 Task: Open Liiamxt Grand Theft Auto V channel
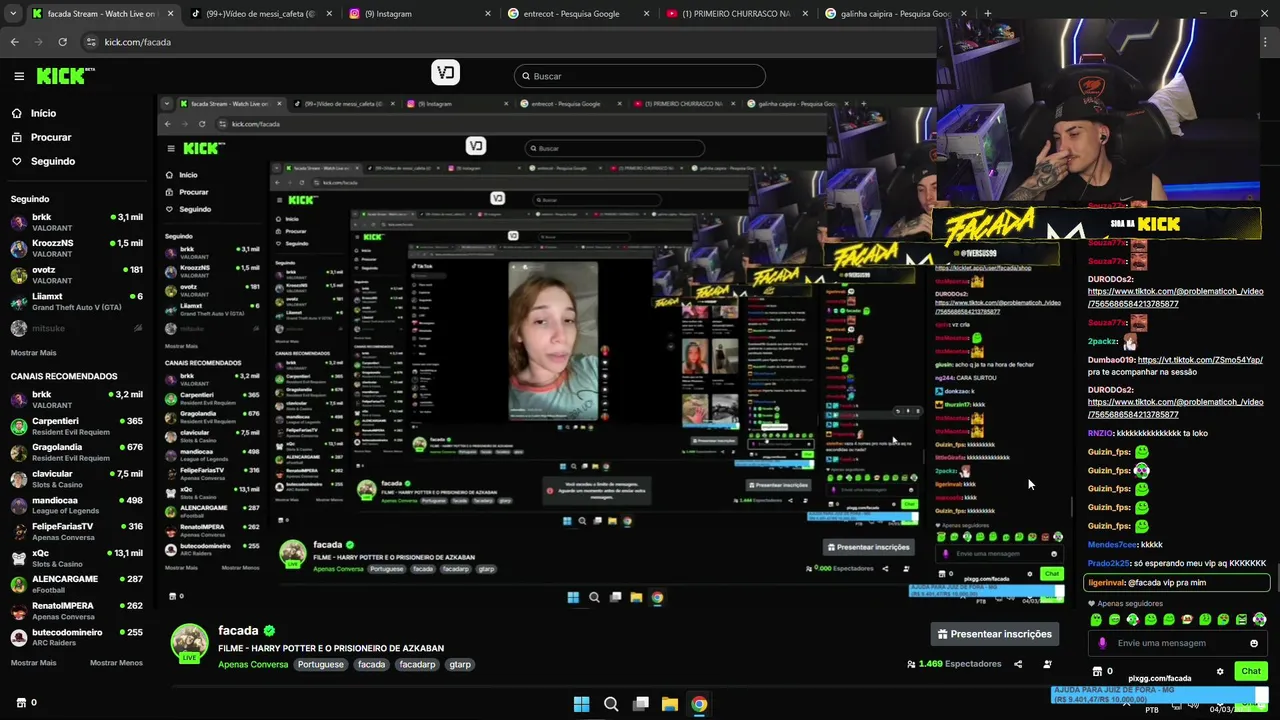77,302
